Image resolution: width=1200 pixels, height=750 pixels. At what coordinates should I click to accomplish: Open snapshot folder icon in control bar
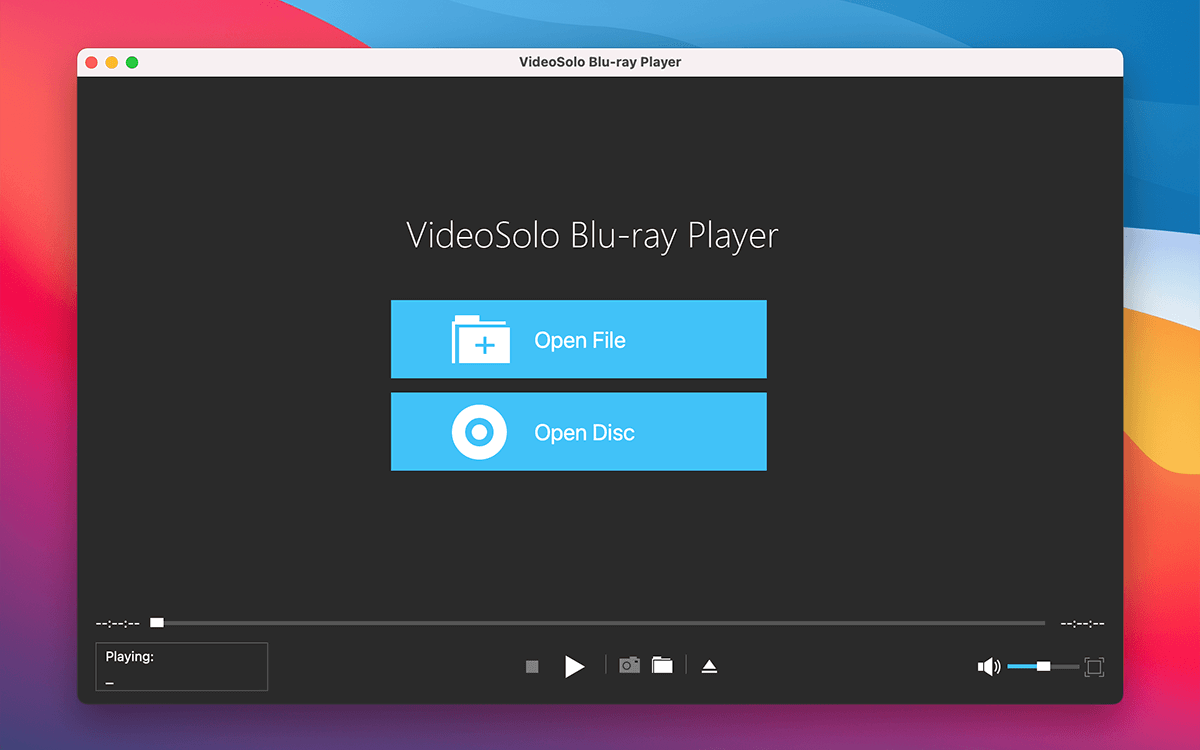pos(662,665)
